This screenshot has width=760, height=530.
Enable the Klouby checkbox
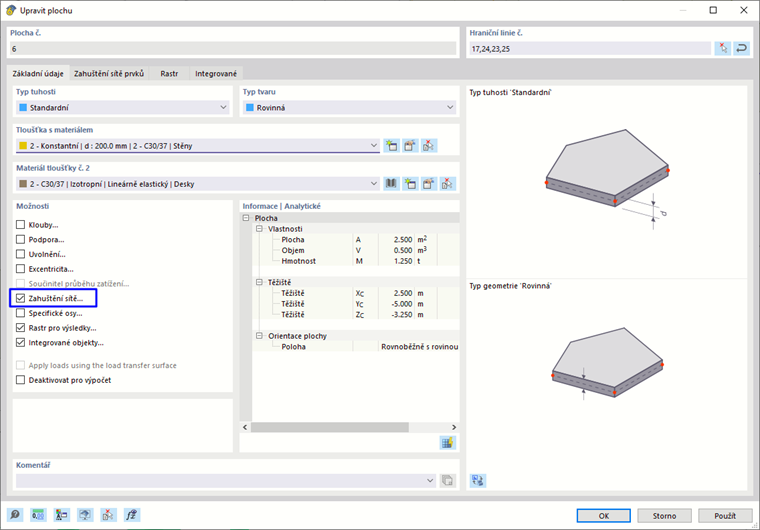point(20,225)
